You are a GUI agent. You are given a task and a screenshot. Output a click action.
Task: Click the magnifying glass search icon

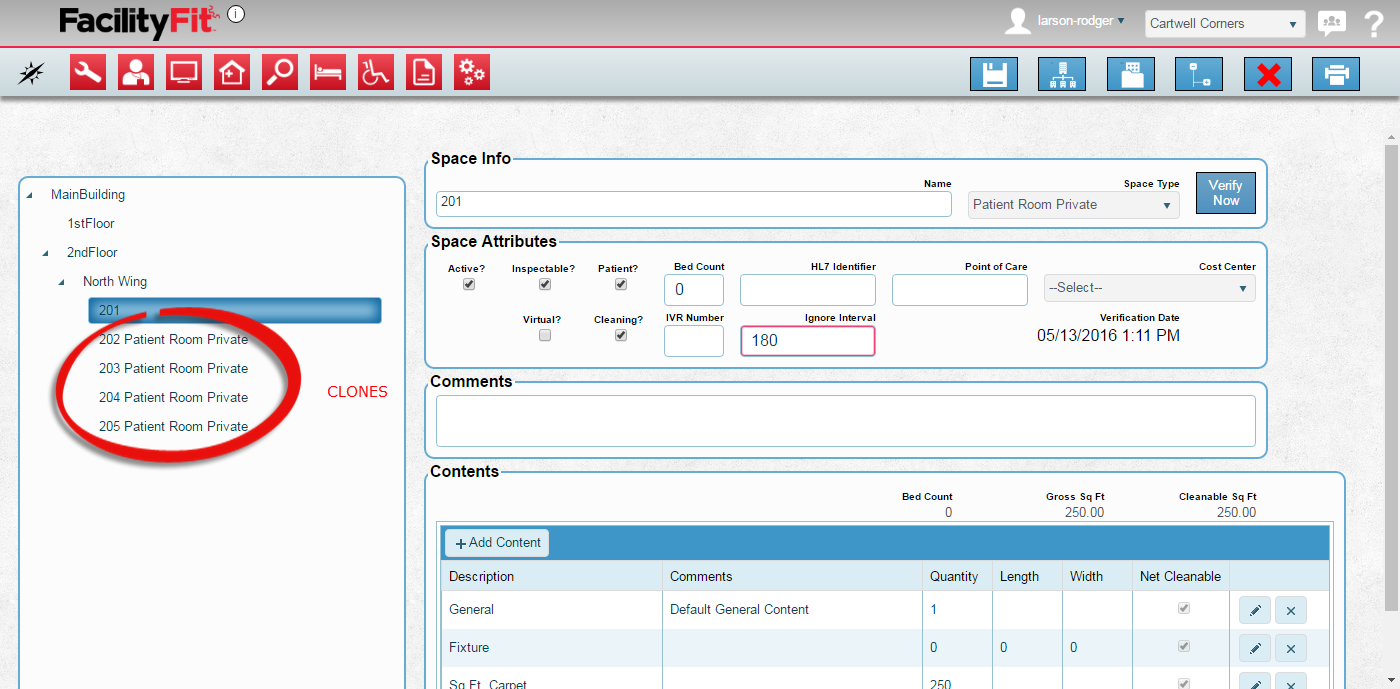coord(280,73)
